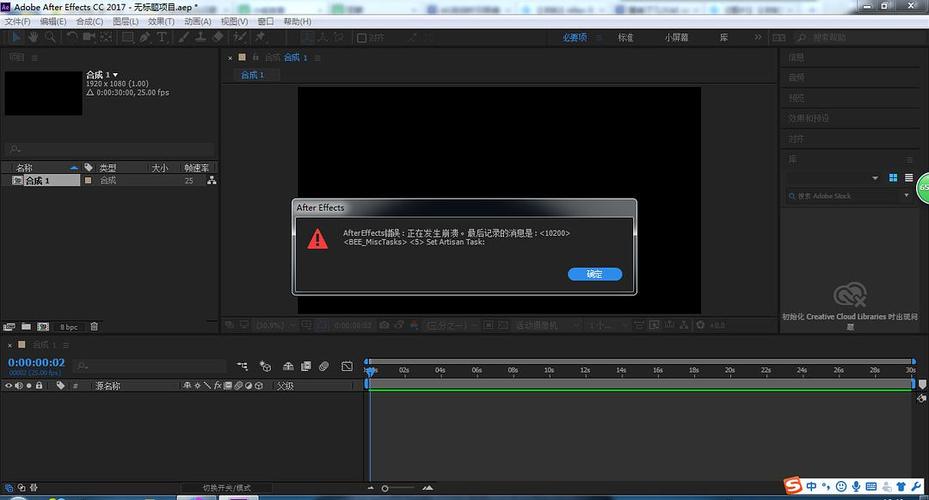Open the 效果(T) menu
929x500 pixels.
pos(160,21)
